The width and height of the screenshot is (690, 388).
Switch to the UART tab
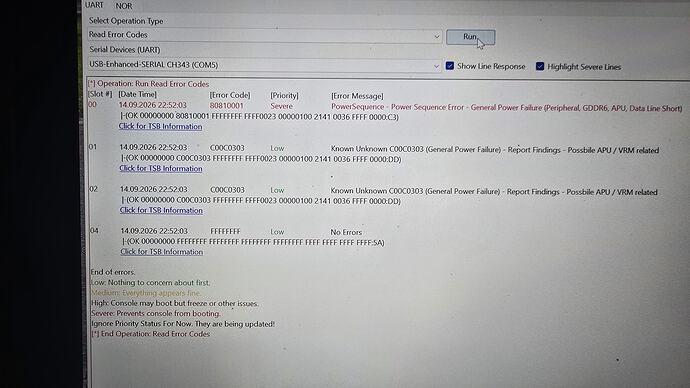tap(94, 5)
